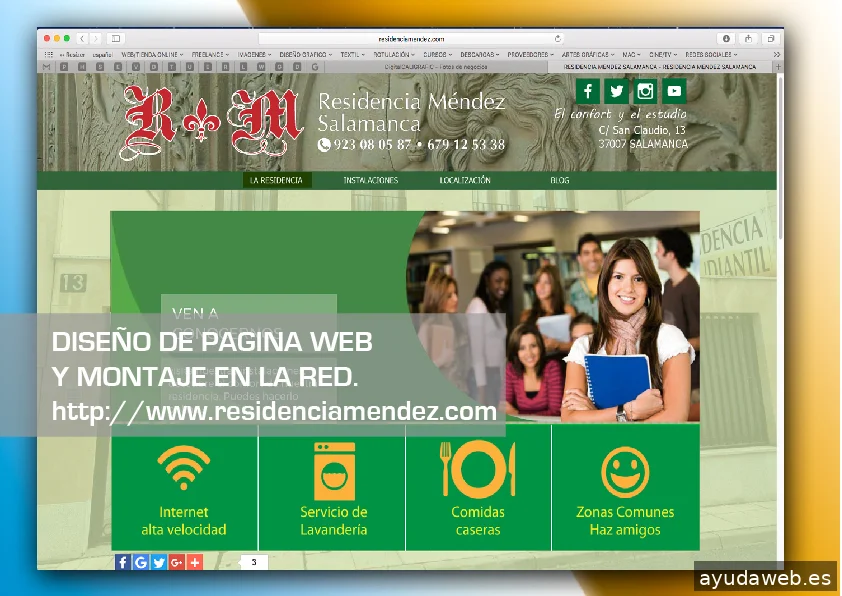The image size is (842, 596).
Task: Click the R&M Residencia Méndez logo
Action: pyautogui.click(x=212, y=123)
